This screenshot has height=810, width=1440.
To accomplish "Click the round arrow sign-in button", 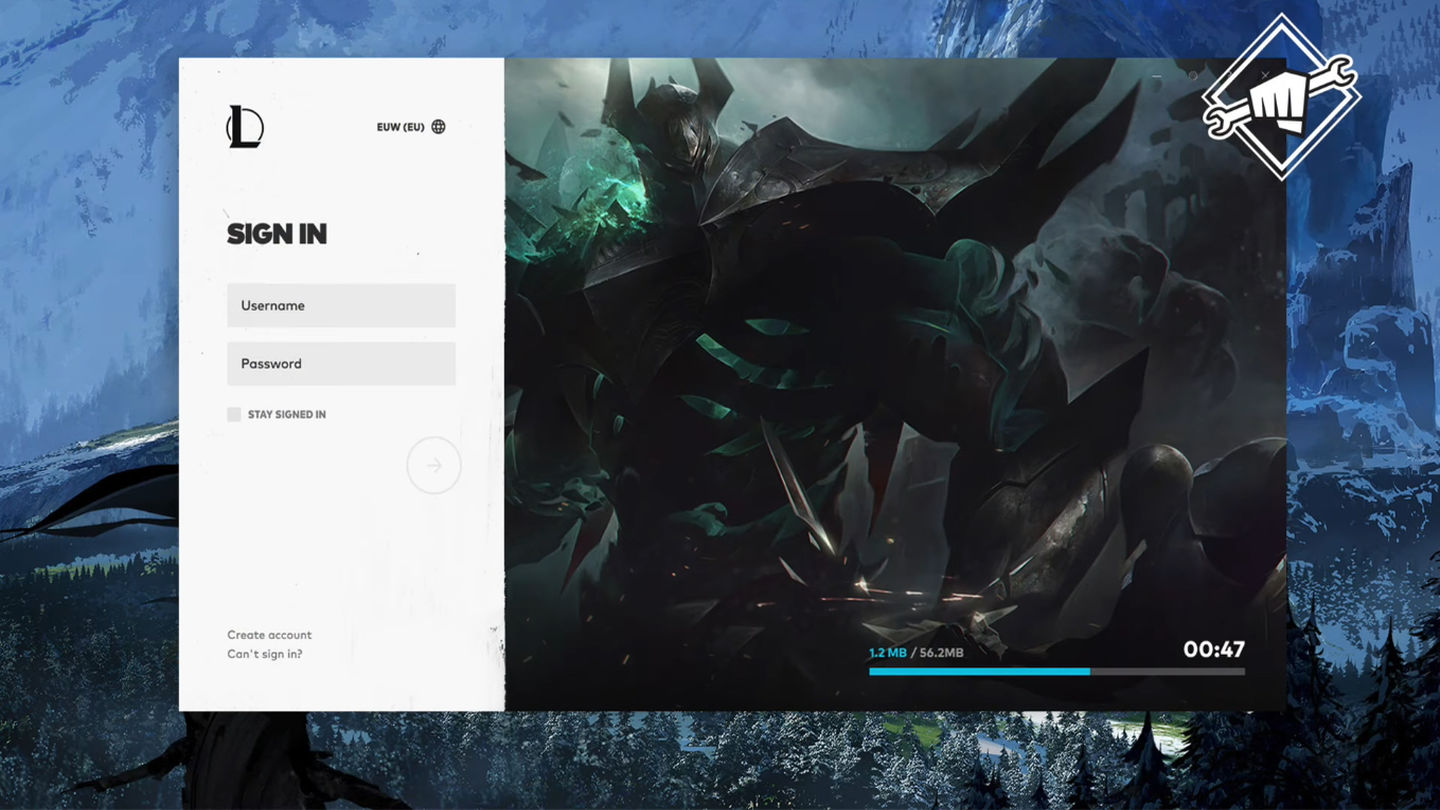I will pos(434,465).
